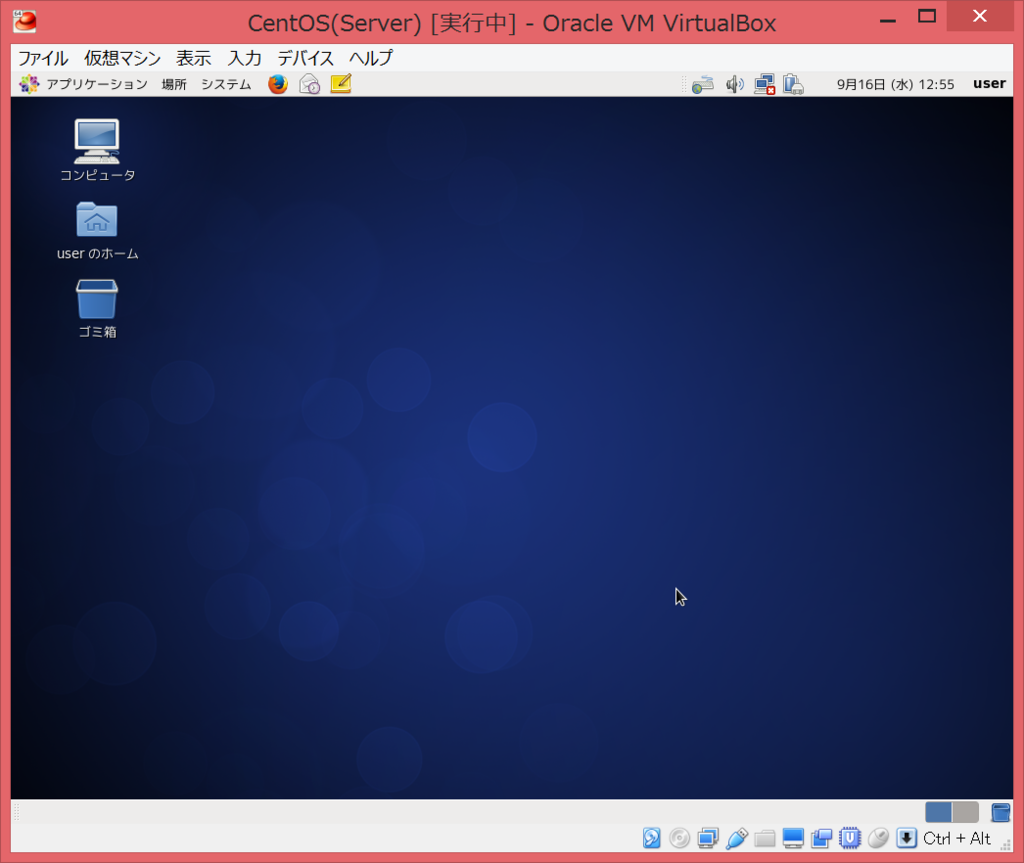1024x863 pixels.
Task: Click the network adapters status icon
Action: [x=708, y=838]
